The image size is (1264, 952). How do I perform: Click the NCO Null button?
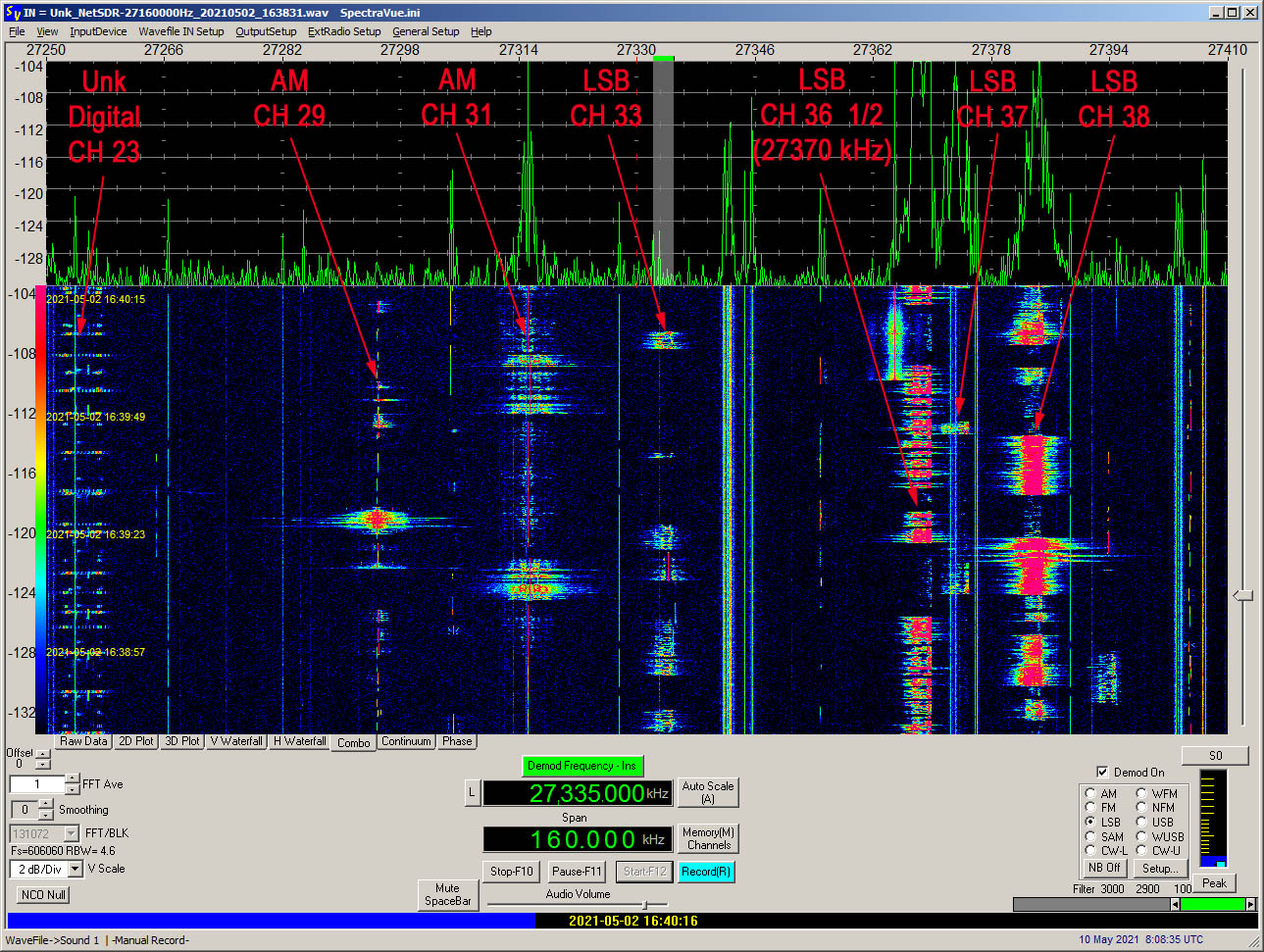43,895
